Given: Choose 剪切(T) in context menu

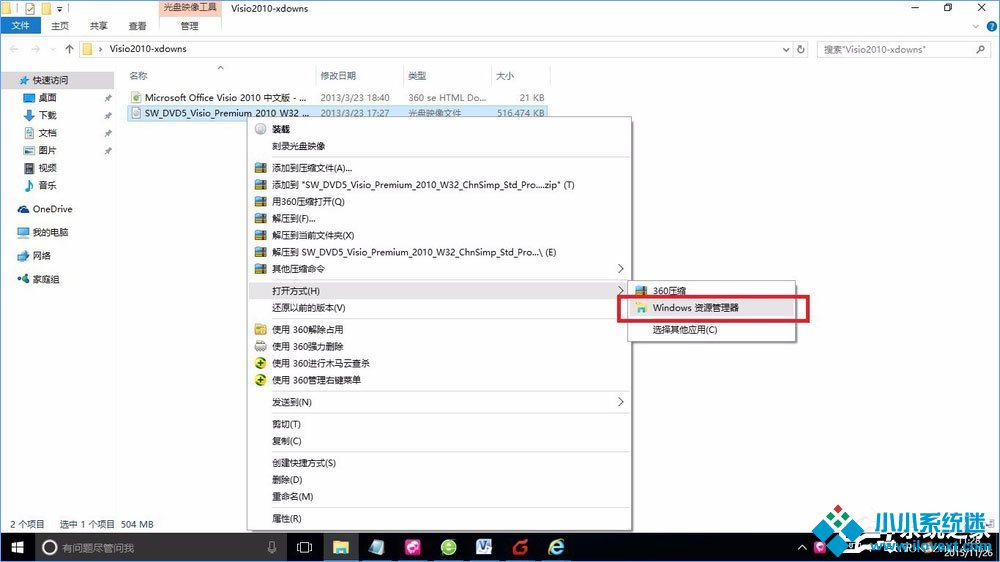Looking at the screenshot, I should click(440, 424).
